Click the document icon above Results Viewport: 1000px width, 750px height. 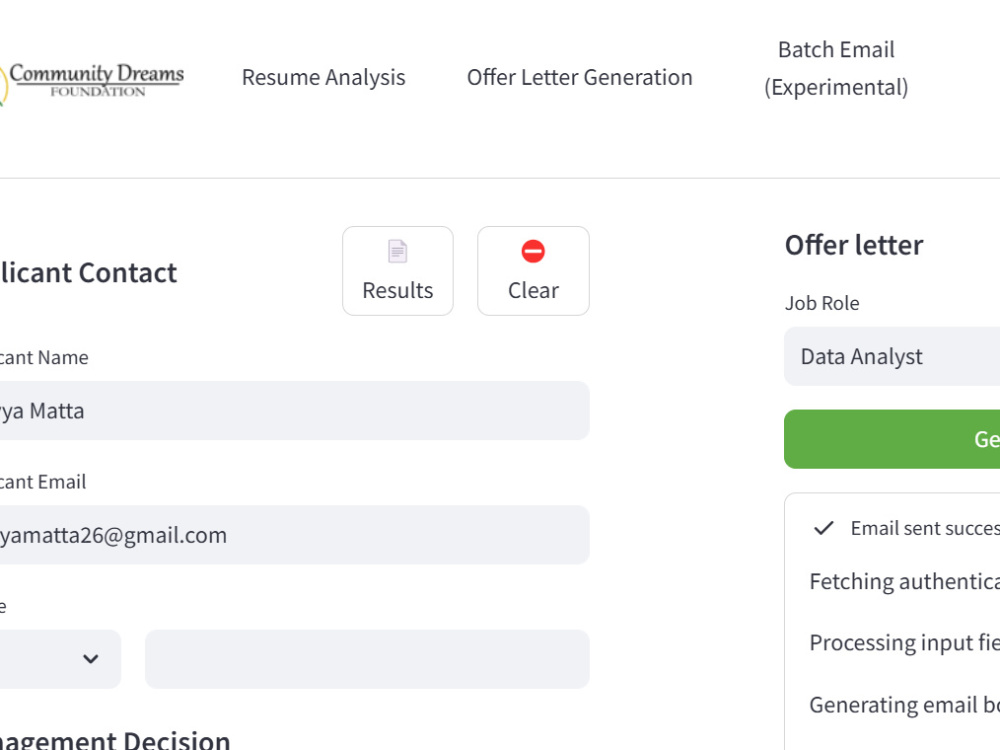[x=397, y=251]
